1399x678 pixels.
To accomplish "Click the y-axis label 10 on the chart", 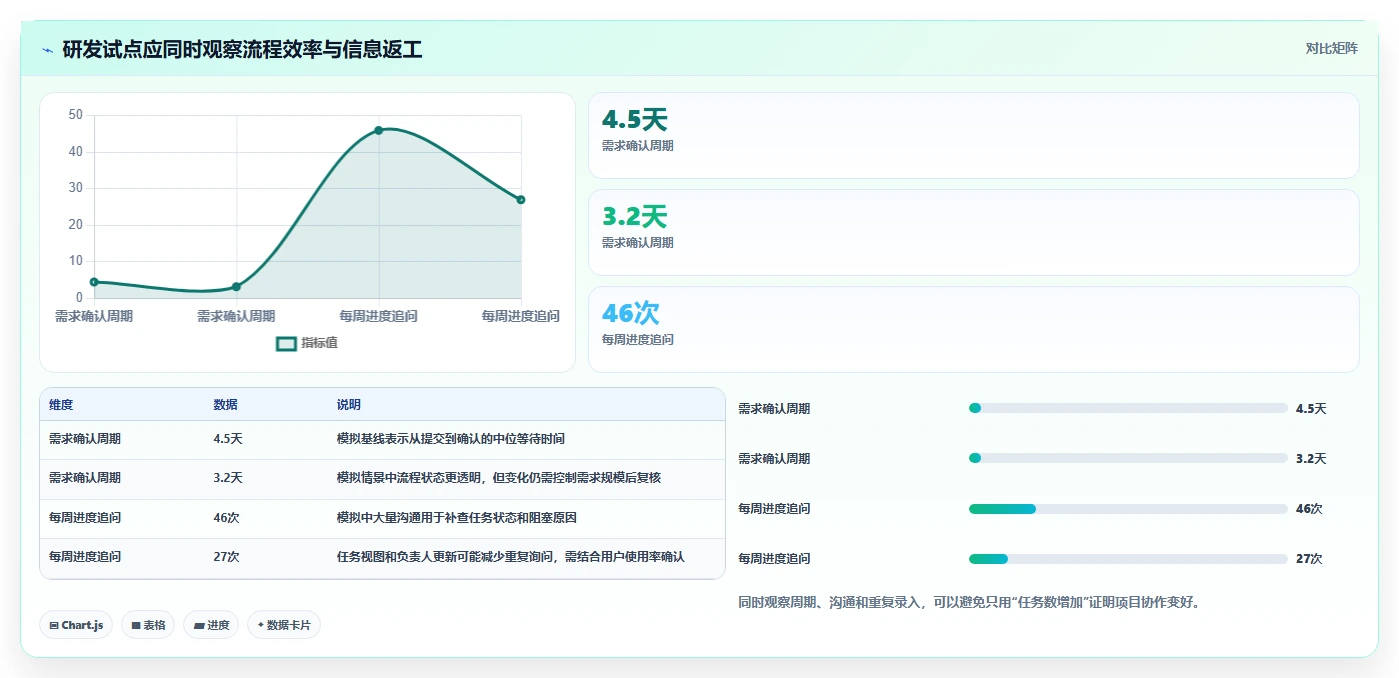I will tap(76, 261).
